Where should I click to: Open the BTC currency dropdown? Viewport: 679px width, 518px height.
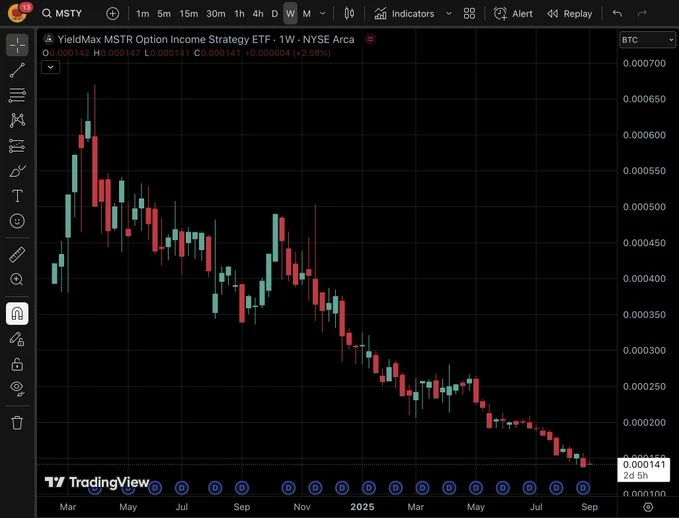647,40
